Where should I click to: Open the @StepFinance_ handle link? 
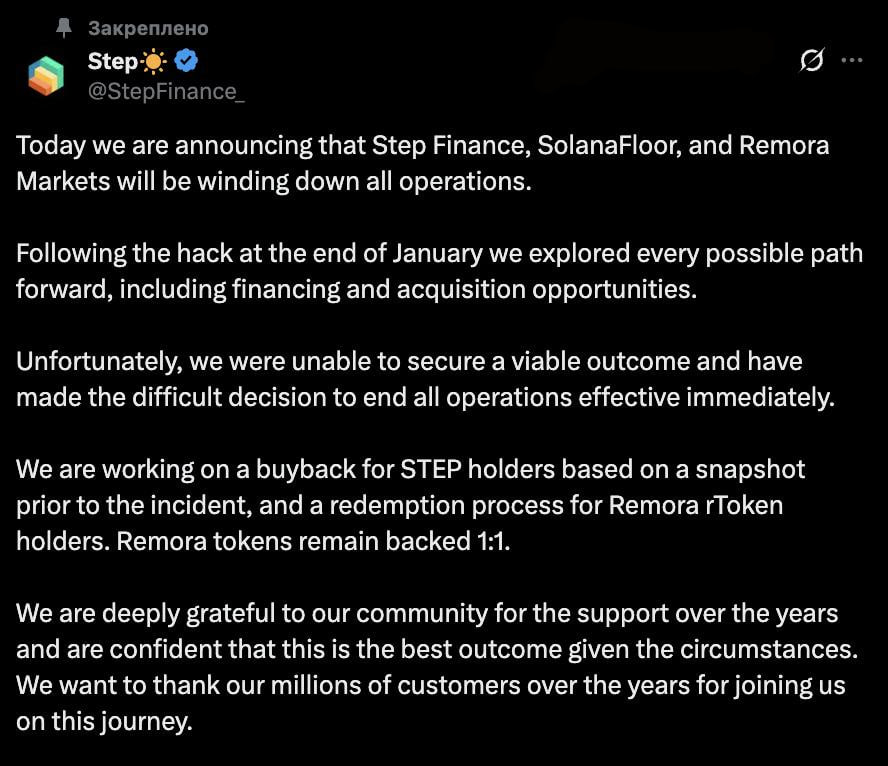166,92
